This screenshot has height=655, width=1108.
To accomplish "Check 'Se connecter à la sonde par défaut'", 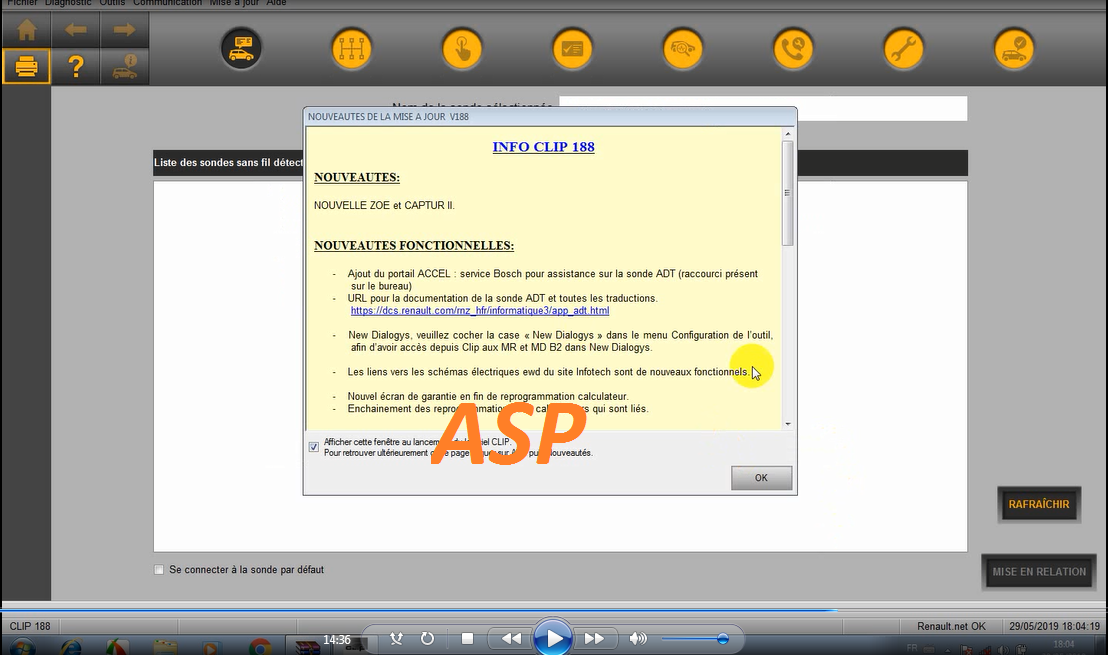I will 159,570.
